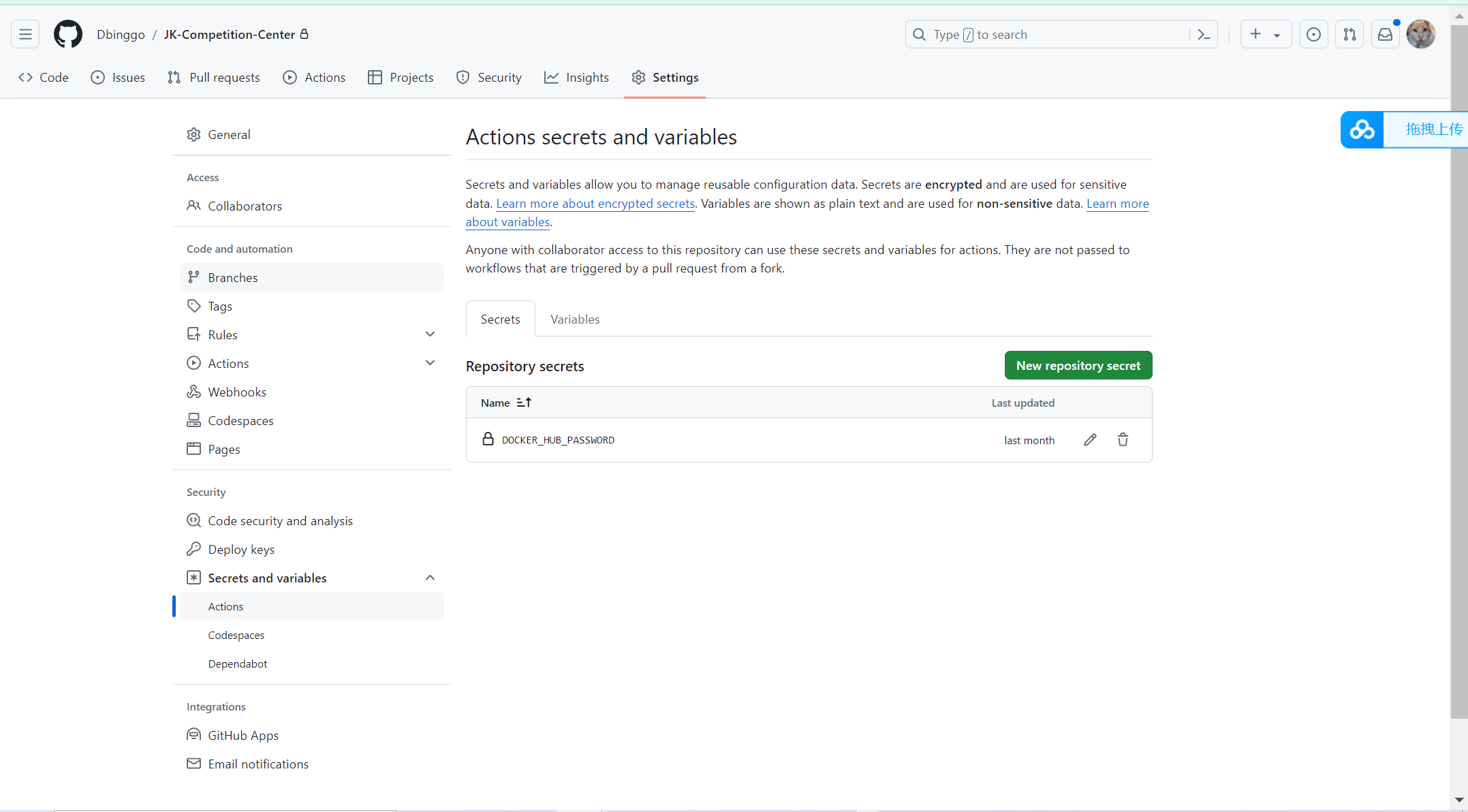Collapse the Secrets and variables section
The width and height of the screenshot is (1468, 812).
430,577
